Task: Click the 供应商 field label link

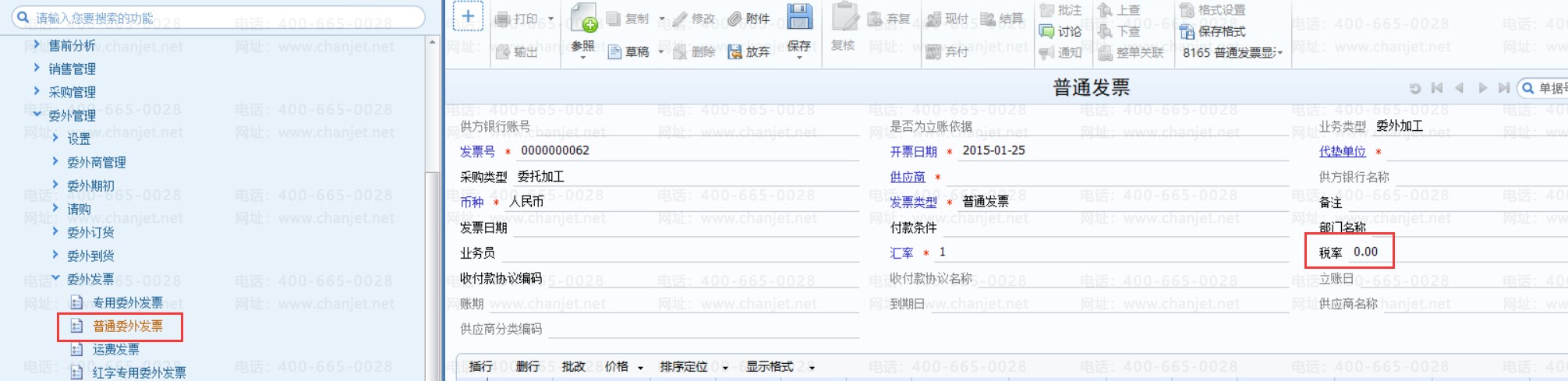Action: [x=907, y=177]
